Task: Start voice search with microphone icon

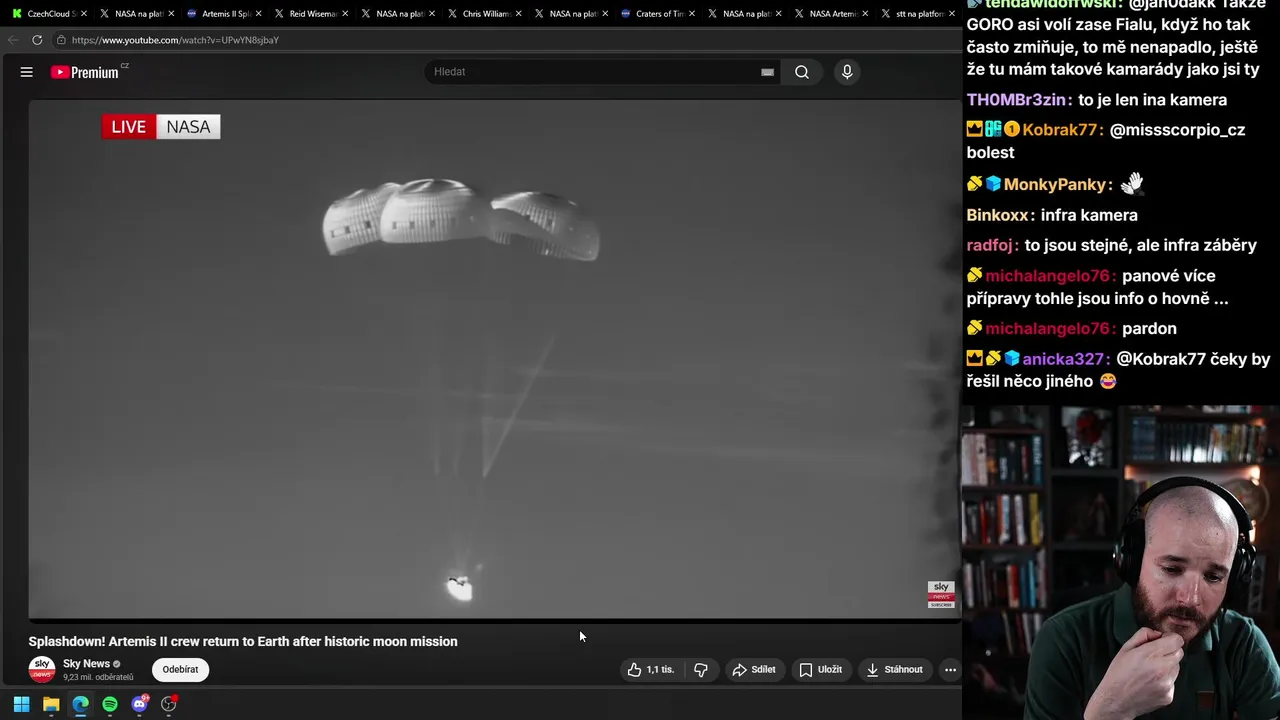Action: click(847, 72)
